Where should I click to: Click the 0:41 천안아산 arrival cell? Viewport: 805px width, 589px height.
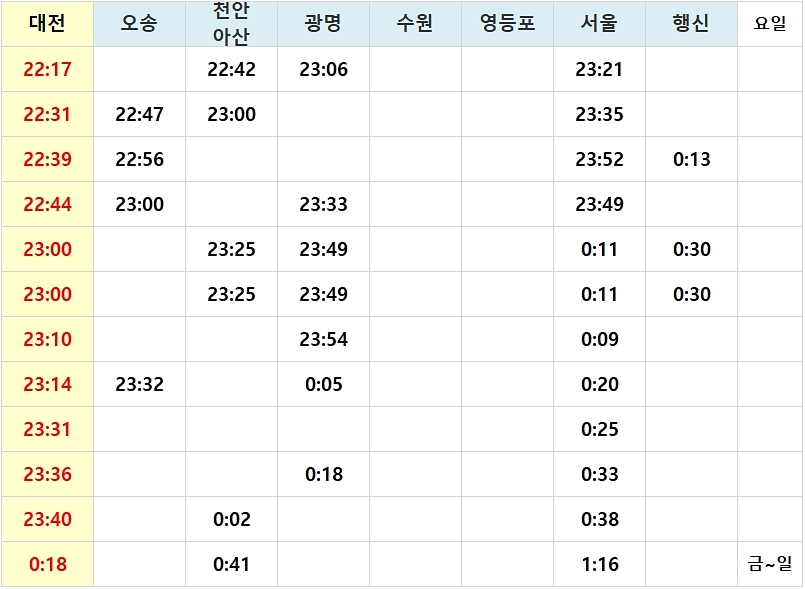231,564
